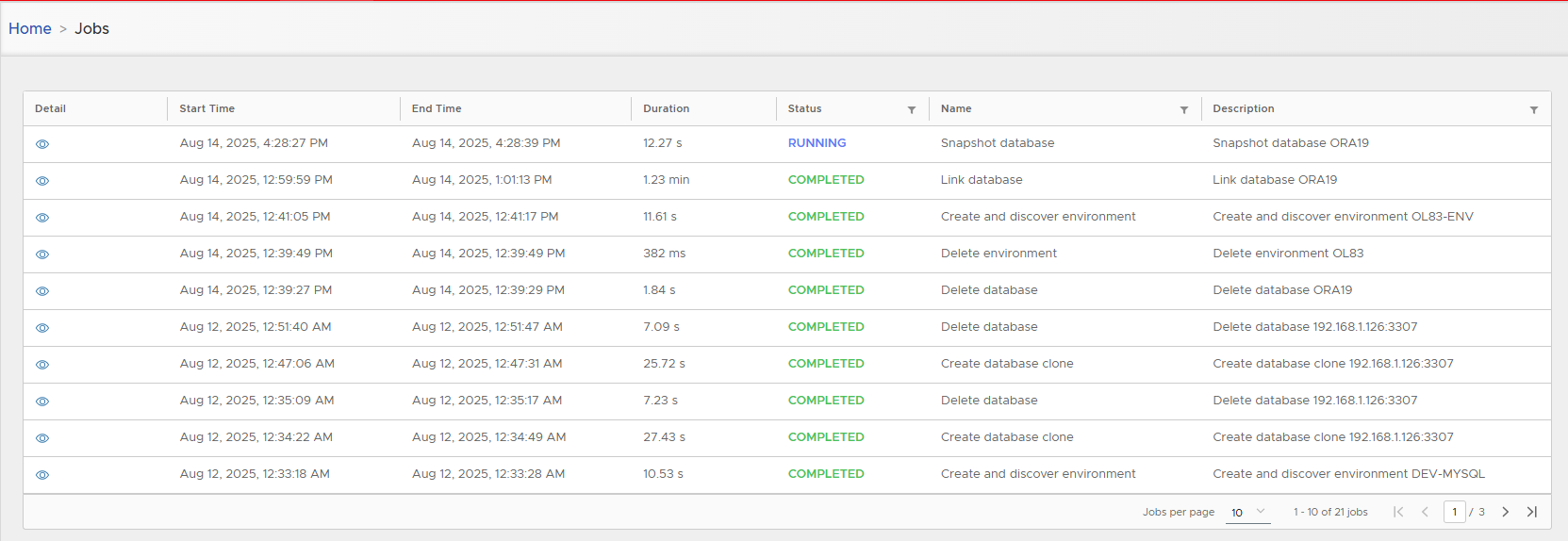
Task: View details of Link database ORA19 job
Action: coord(42,181)
